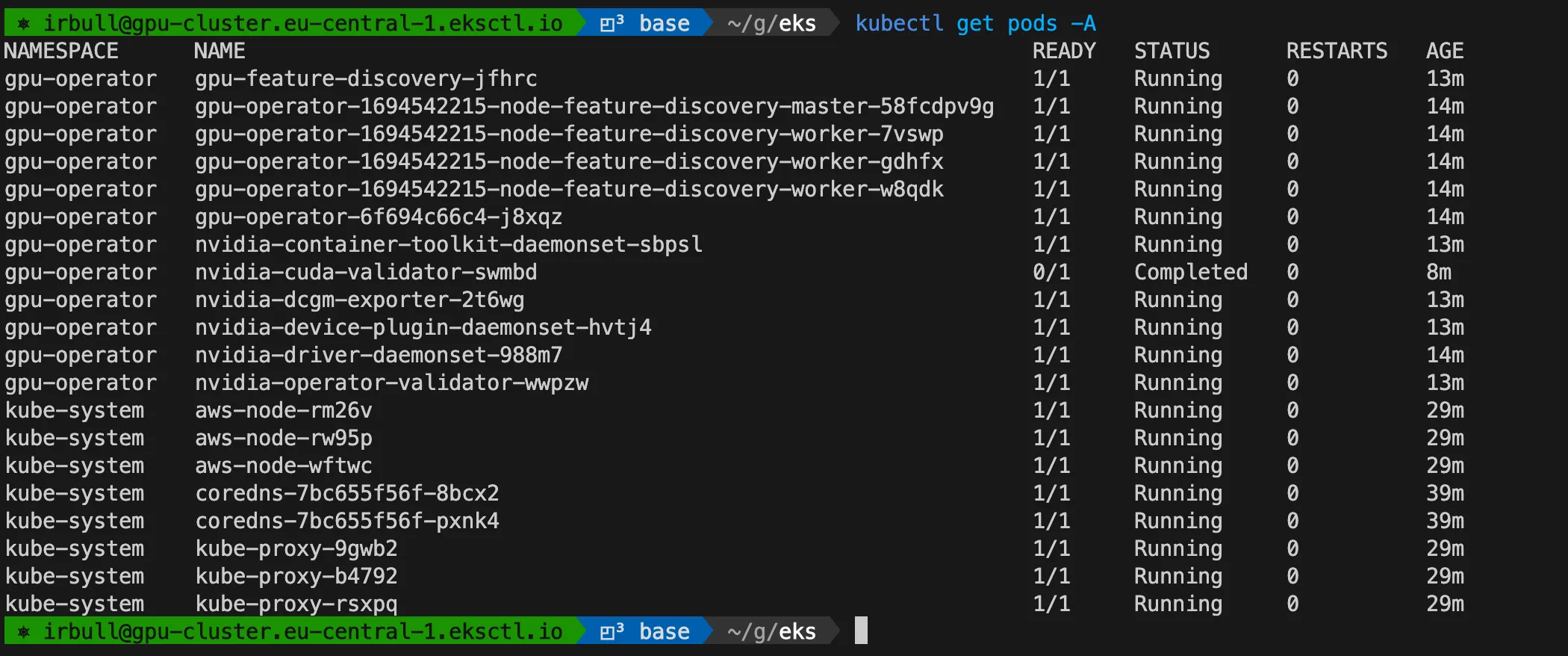Click the conda environment icon in the top prompt
Image resolution: width=1568 pixels, height=656 pixels.
(x=612, y=24)
